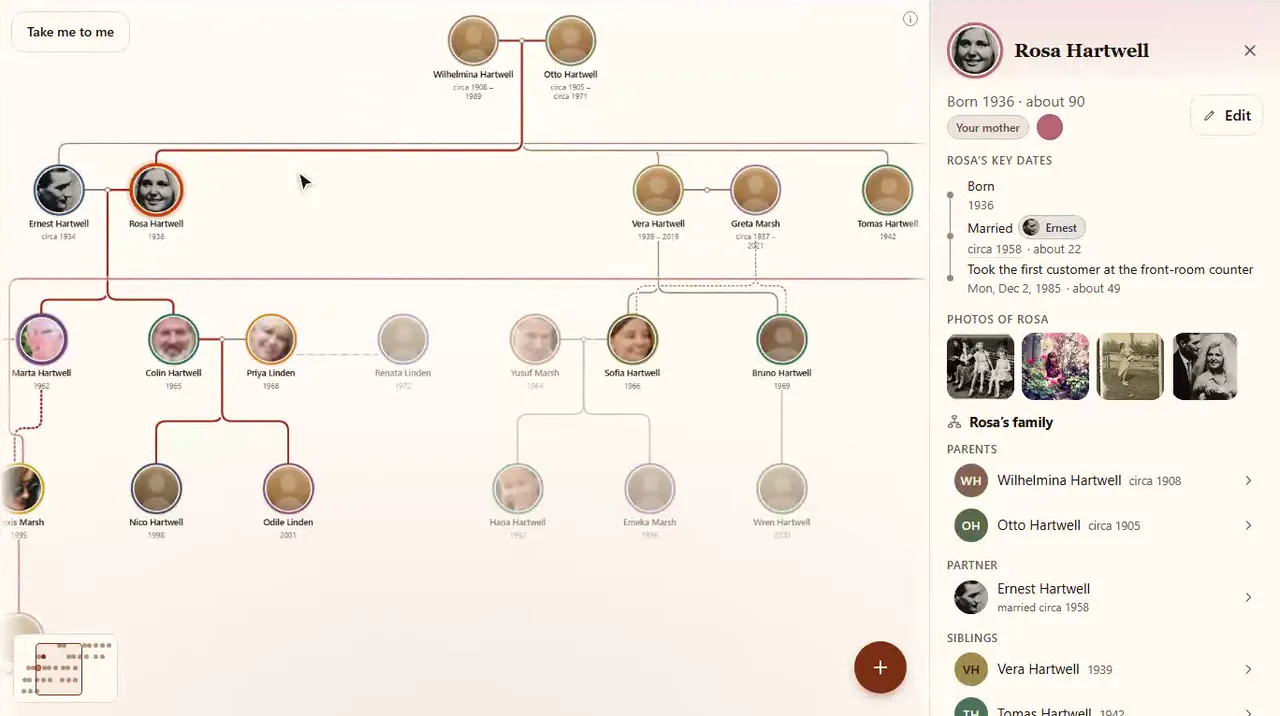Select Marta Hartwell node in the tree
This screenshot has height=716, width=1280.
(41, 339)
